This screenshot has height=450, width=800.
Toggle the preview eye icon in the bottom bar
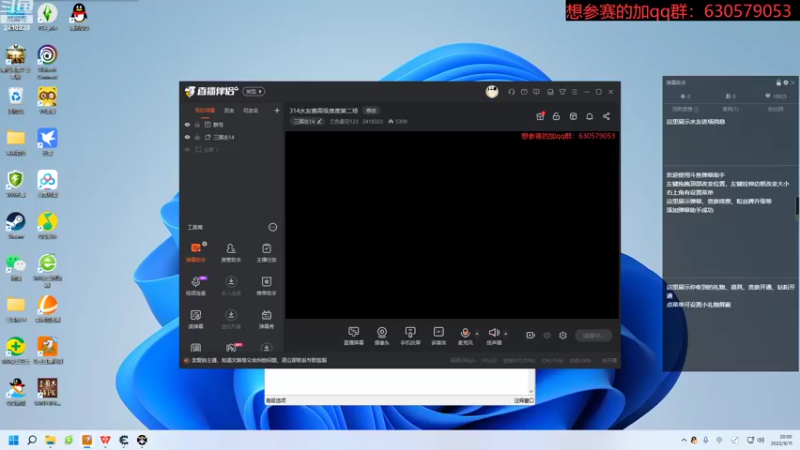(547, 335)
